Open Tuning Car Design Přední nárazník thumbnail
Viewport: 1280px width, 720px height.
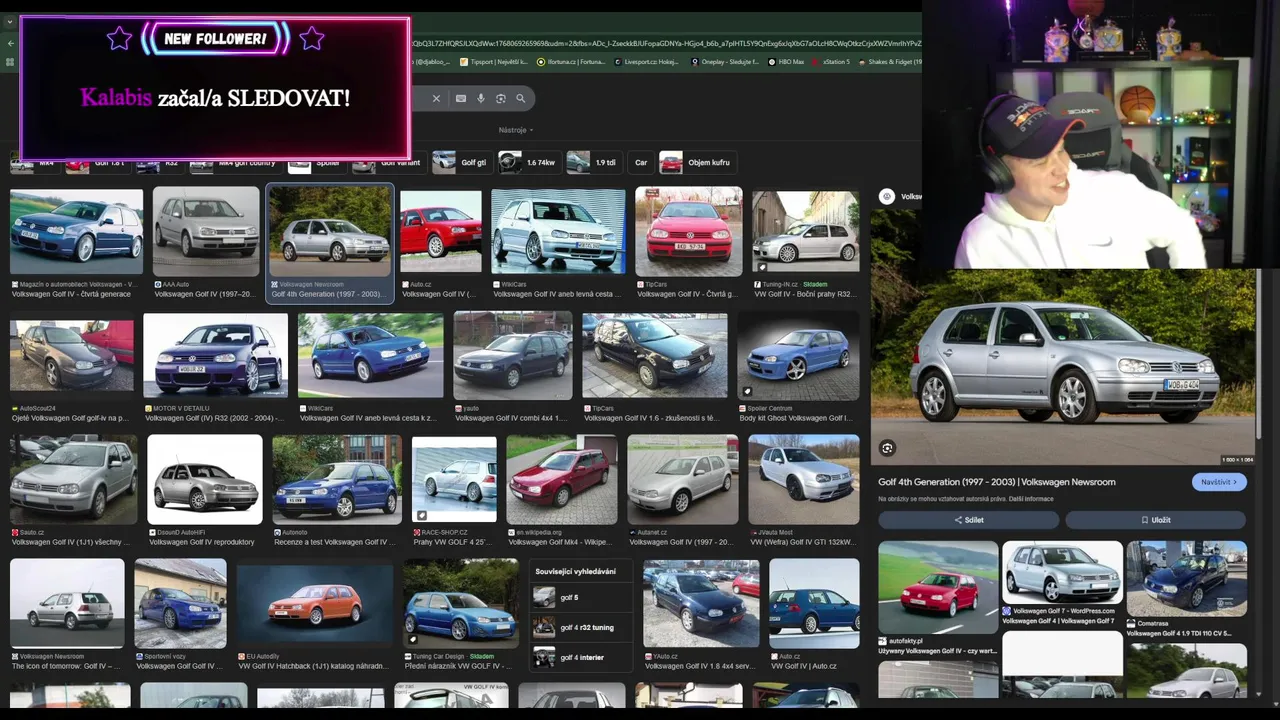(x=461, y=604)
